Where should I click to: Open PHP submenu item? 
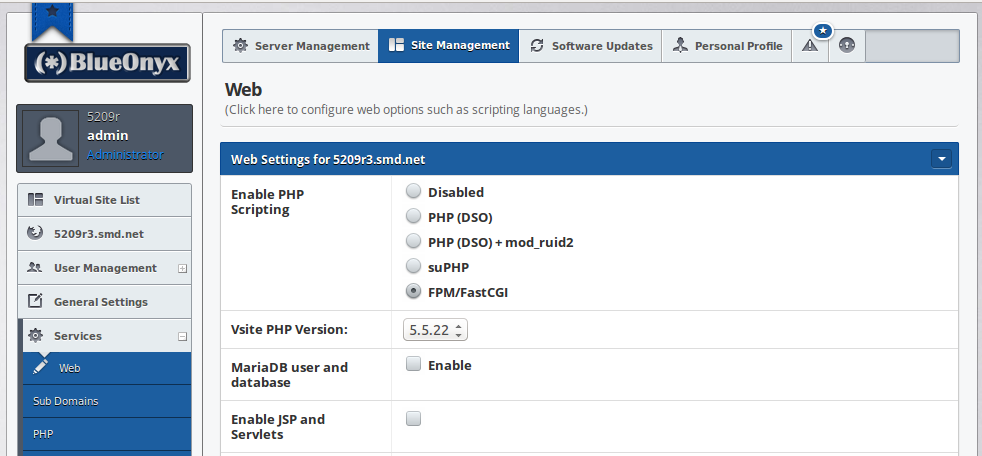[x=107, y=434]
